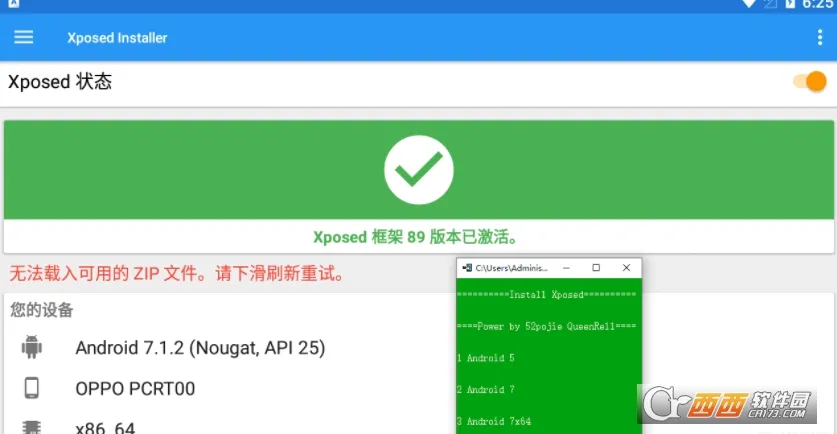Toggle the Xposed 状态 switch
837x434 pixels.
pos(810,82)
